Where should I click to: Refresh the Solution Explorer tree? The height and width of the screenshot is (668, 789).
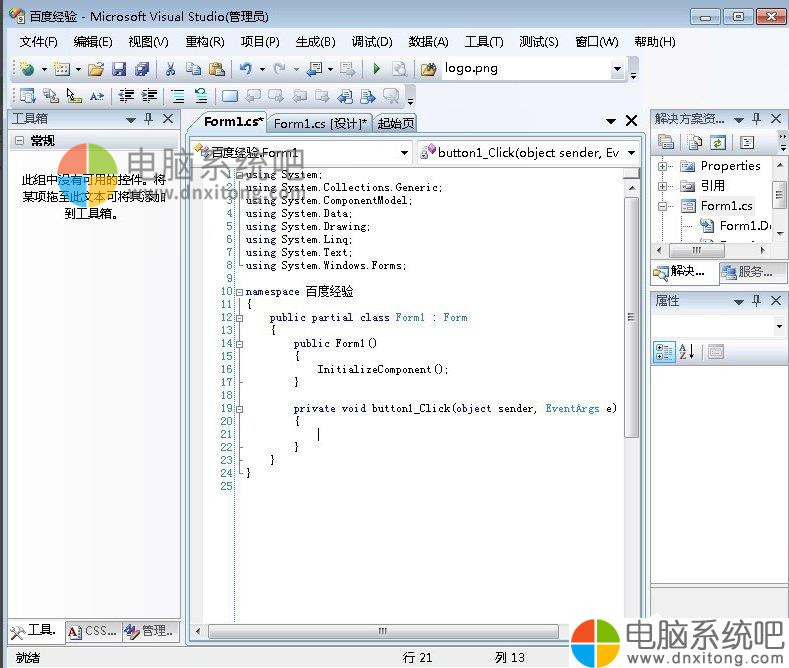coord(718,142)
